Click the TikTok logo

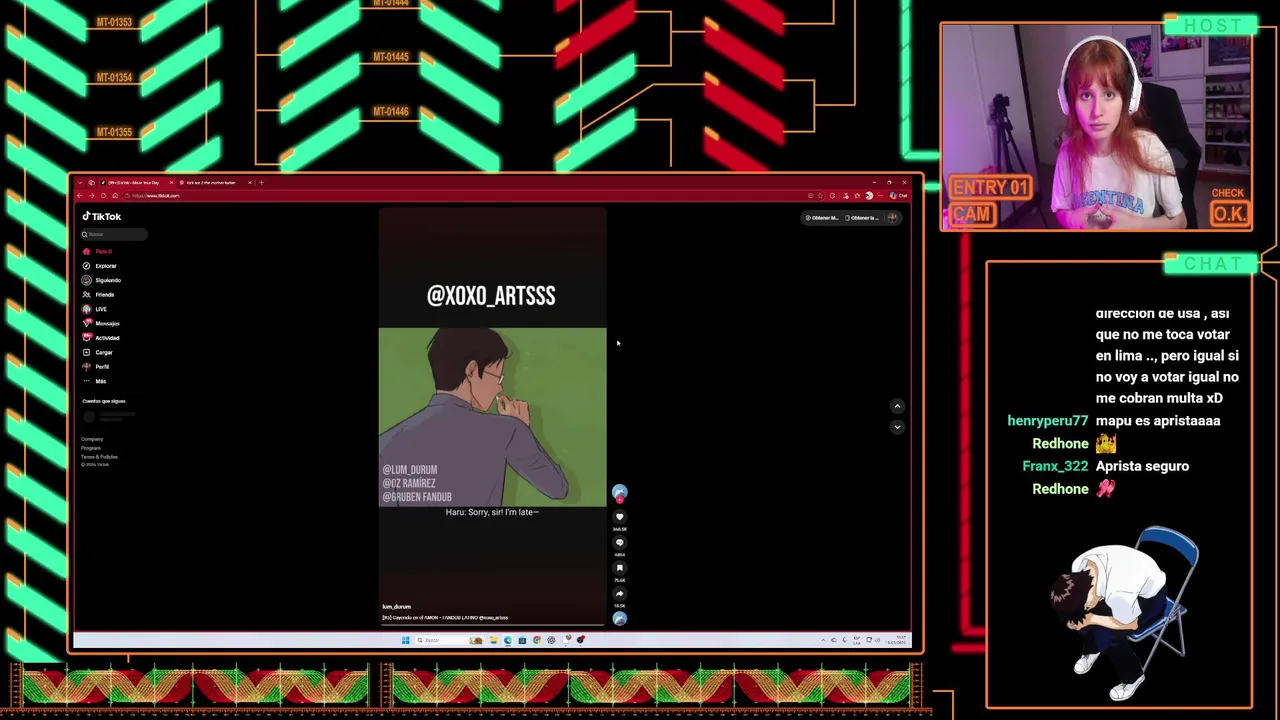[102, 216]
